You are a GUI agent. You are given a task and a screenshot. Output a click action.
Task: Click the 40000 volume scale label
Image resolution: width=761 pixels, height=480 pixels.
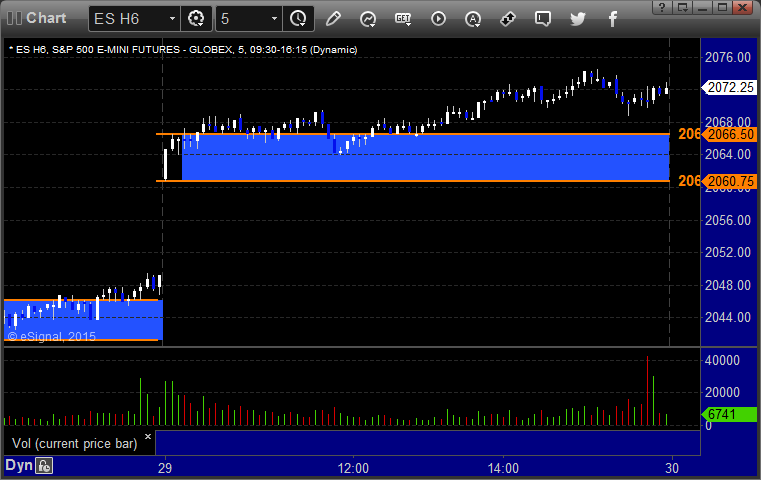(722, 360)
